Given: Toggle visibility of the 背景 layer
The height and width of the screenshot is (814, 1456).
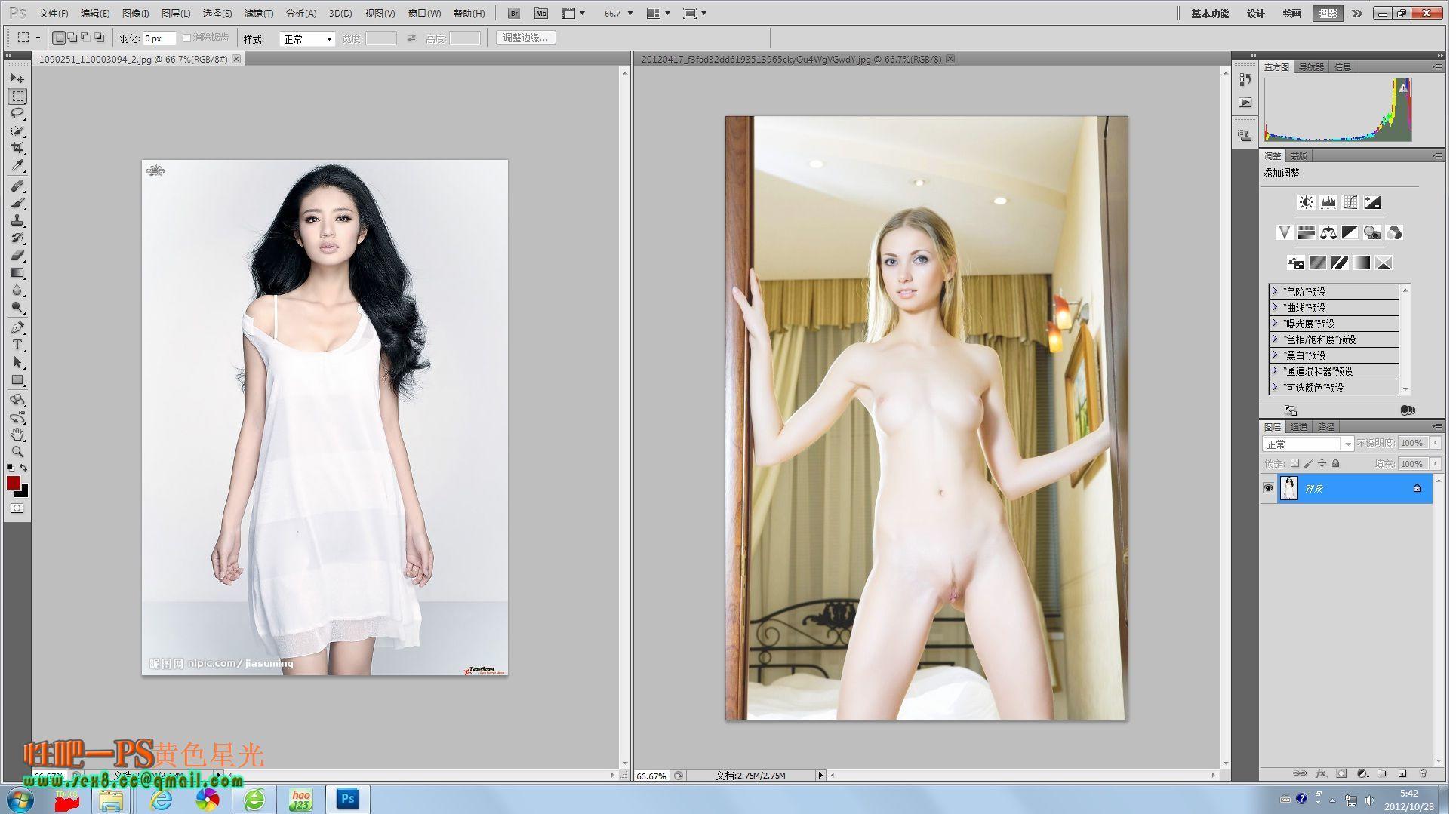Looking at the screenshot, I should [1268, 489].
